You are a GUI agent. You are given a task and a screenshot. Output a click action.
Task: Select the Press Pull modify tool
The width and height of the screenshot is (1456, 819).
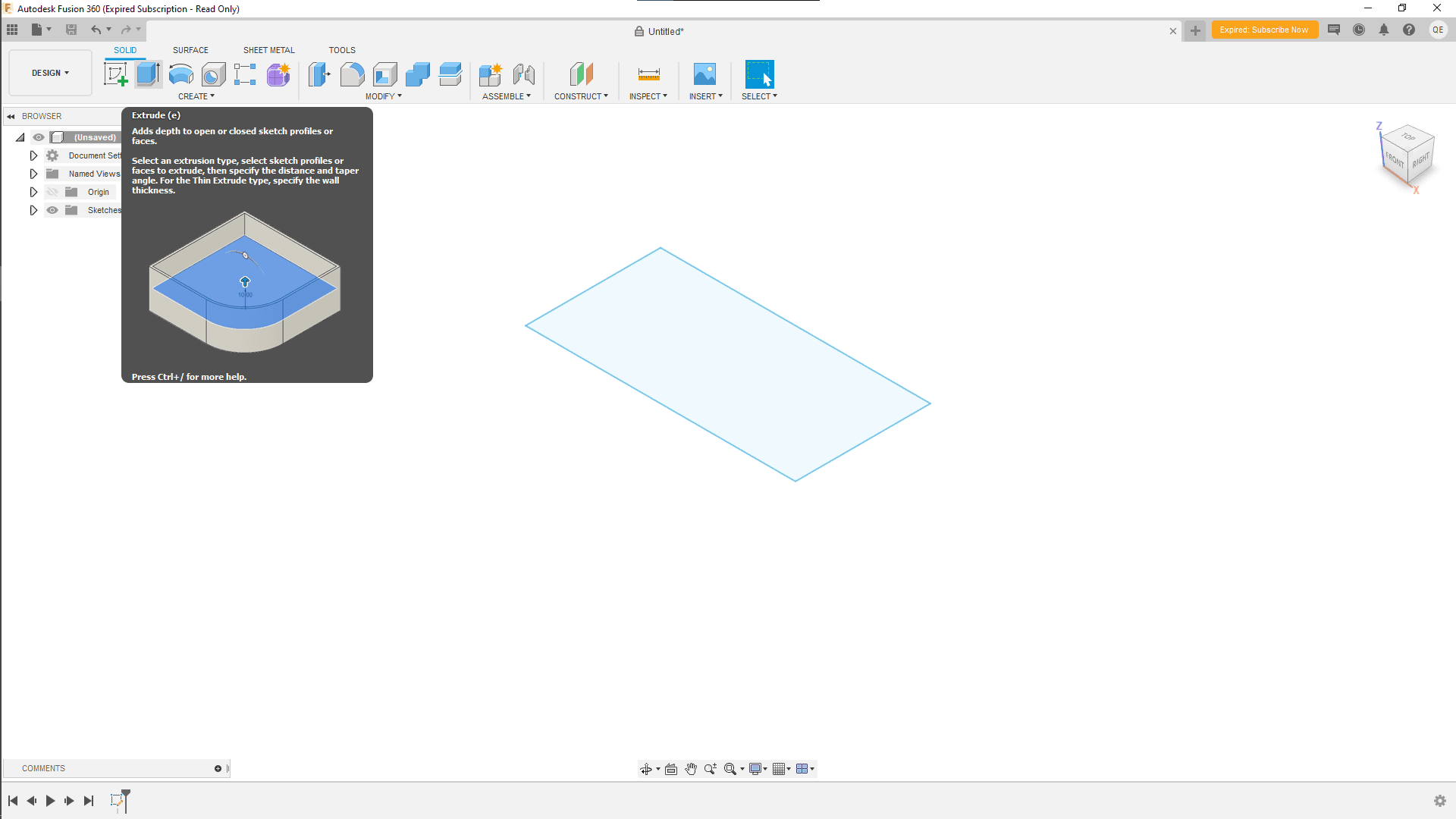click(319, 74)
